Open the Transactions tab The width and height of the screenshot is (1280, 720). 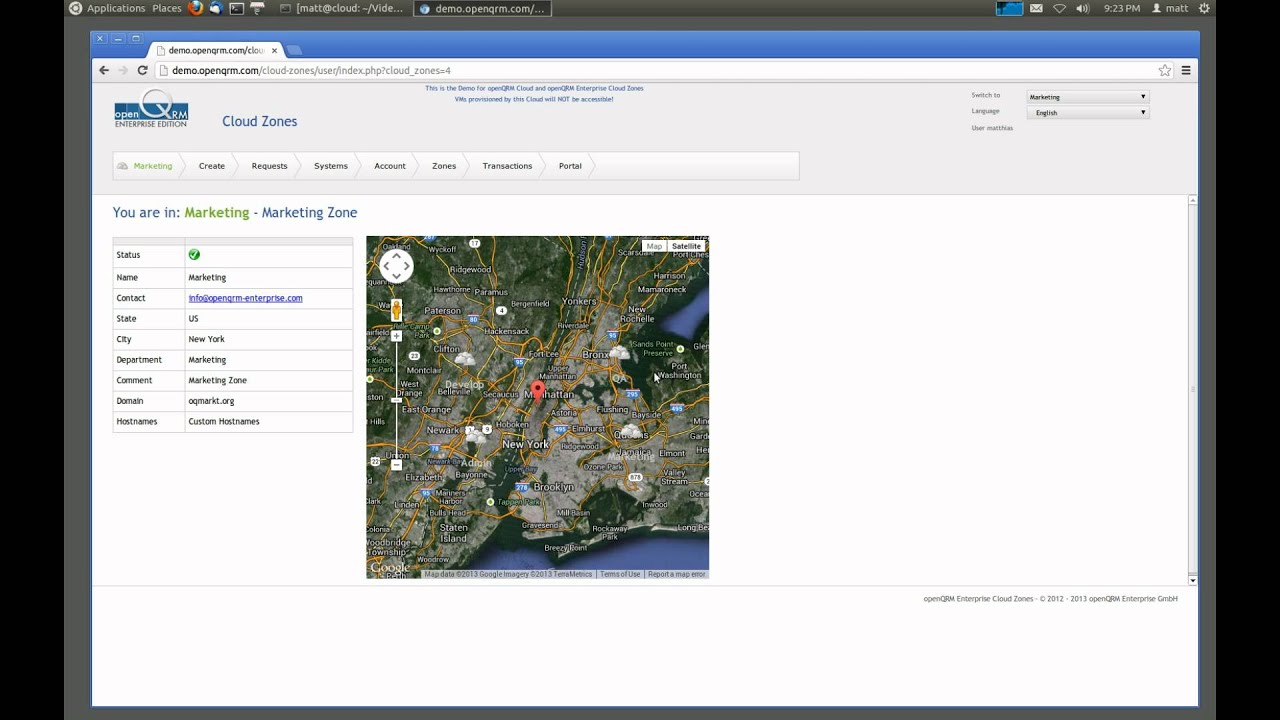pyautogui.click(x=507, y=166)
